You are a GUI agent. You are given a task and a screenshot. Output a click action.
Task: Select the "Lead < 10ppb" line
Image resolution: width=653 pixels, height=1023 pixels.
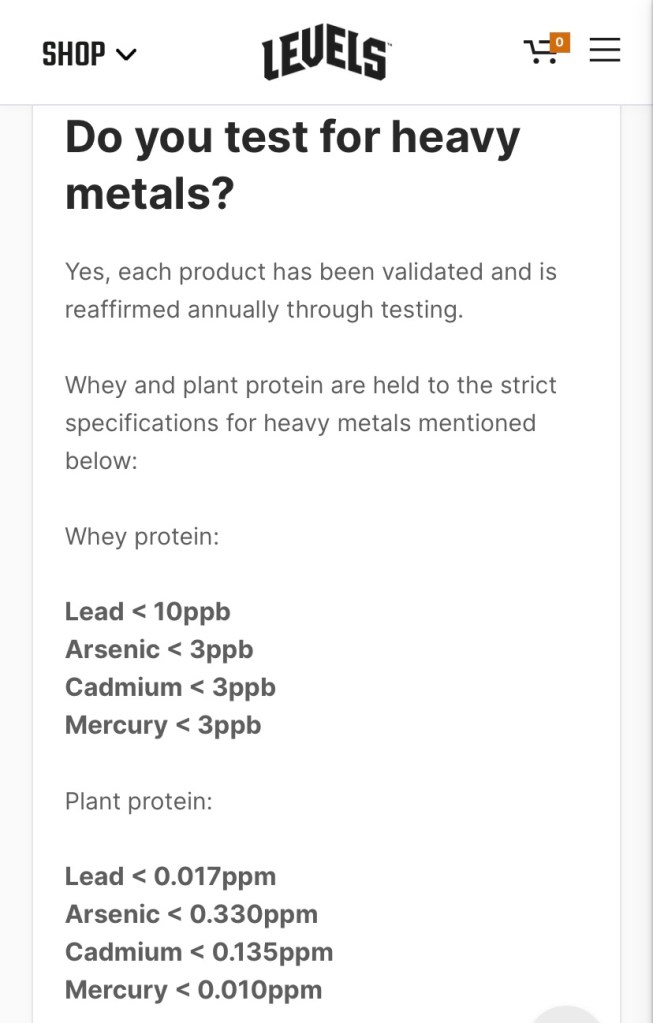[x=148, y=612]
